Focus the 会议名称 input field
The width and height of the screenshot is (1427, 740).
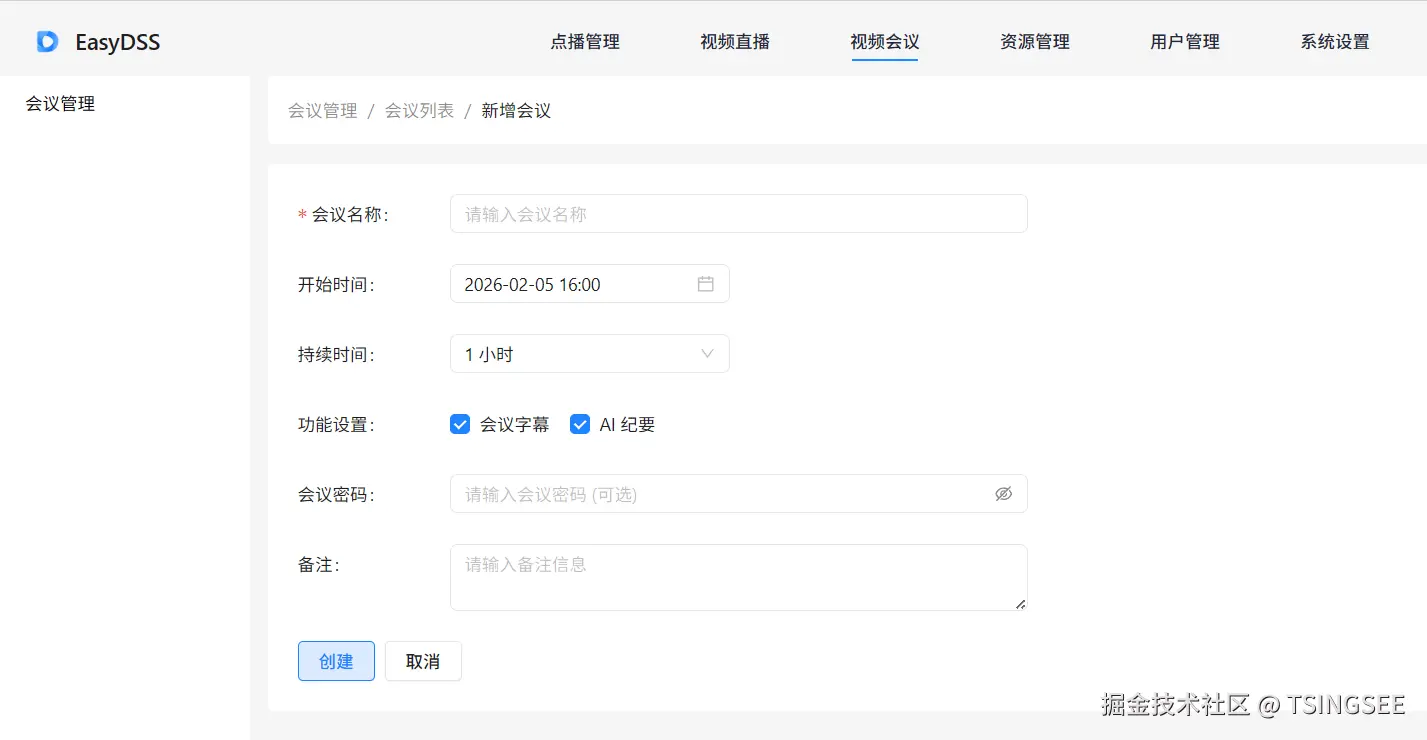[738, 214]
